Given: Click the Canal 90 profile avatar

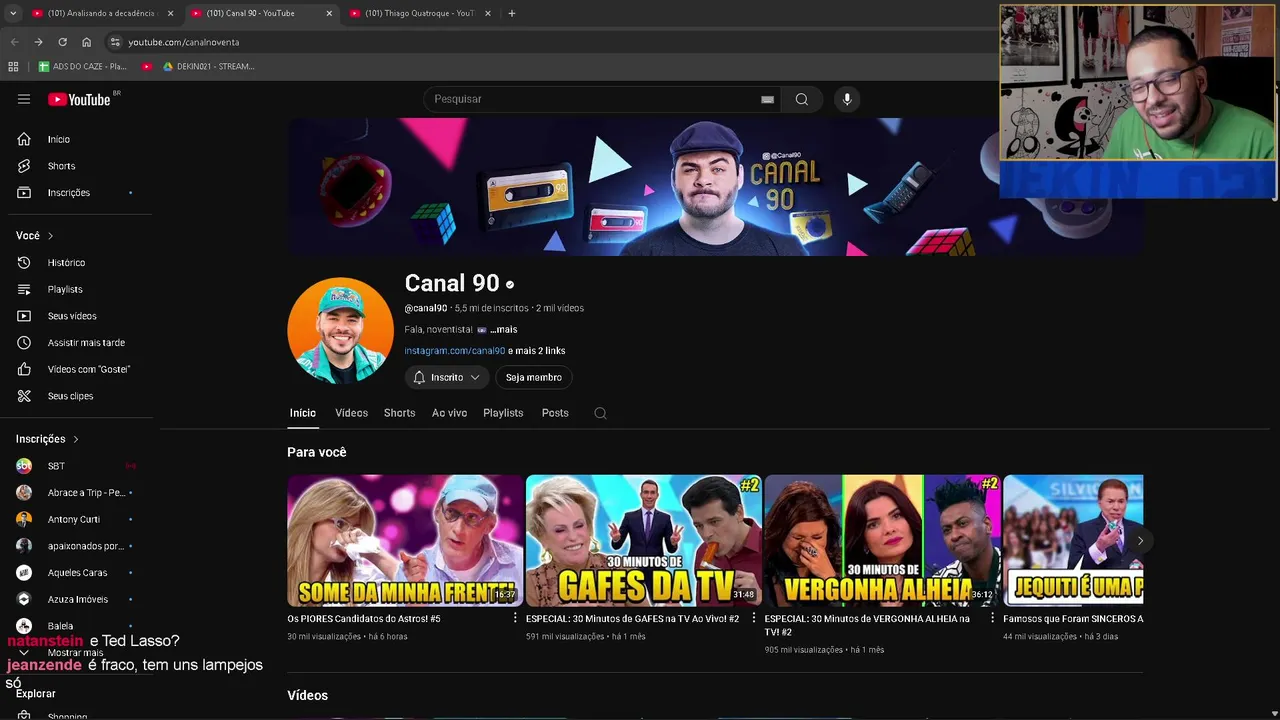Looking at the screenshot, I should coord(340,330).
